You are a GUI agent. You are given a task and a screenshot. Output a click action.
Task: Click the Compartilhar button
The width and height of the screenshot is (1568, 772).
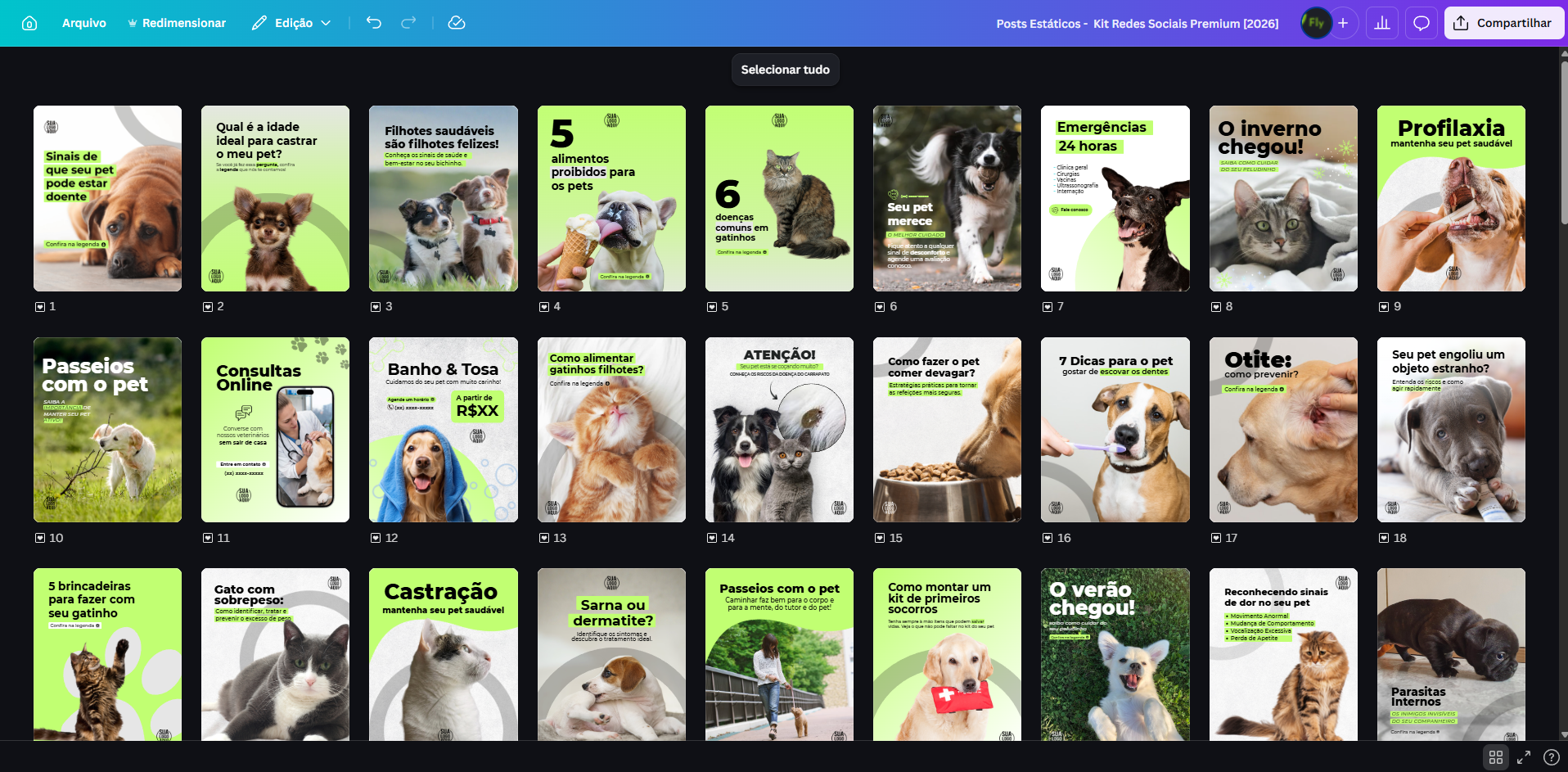pos(1503,22)
